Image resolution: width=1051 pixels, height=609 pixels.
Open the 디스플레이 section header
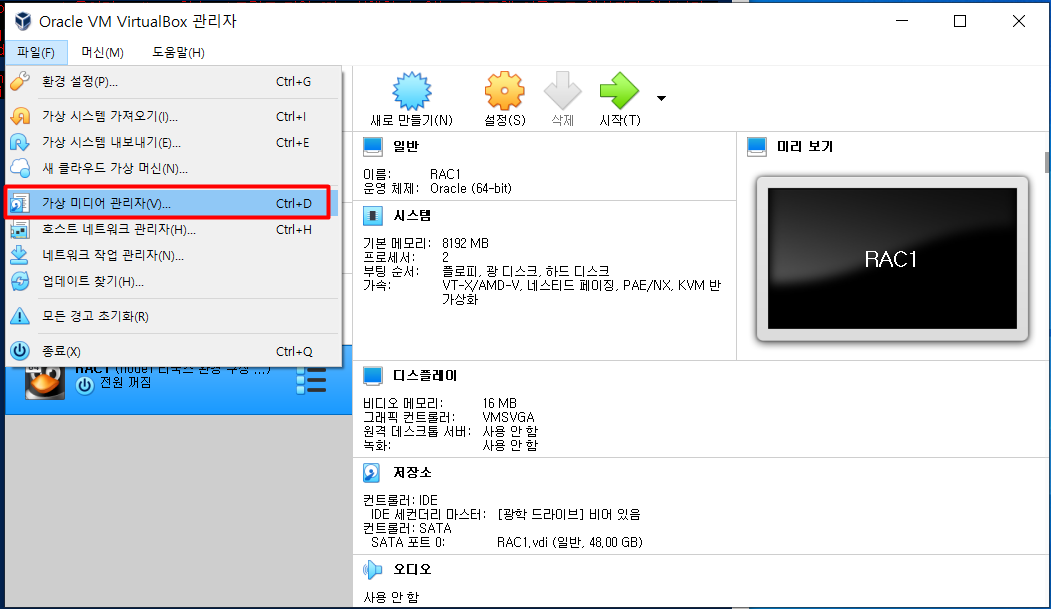425,376
